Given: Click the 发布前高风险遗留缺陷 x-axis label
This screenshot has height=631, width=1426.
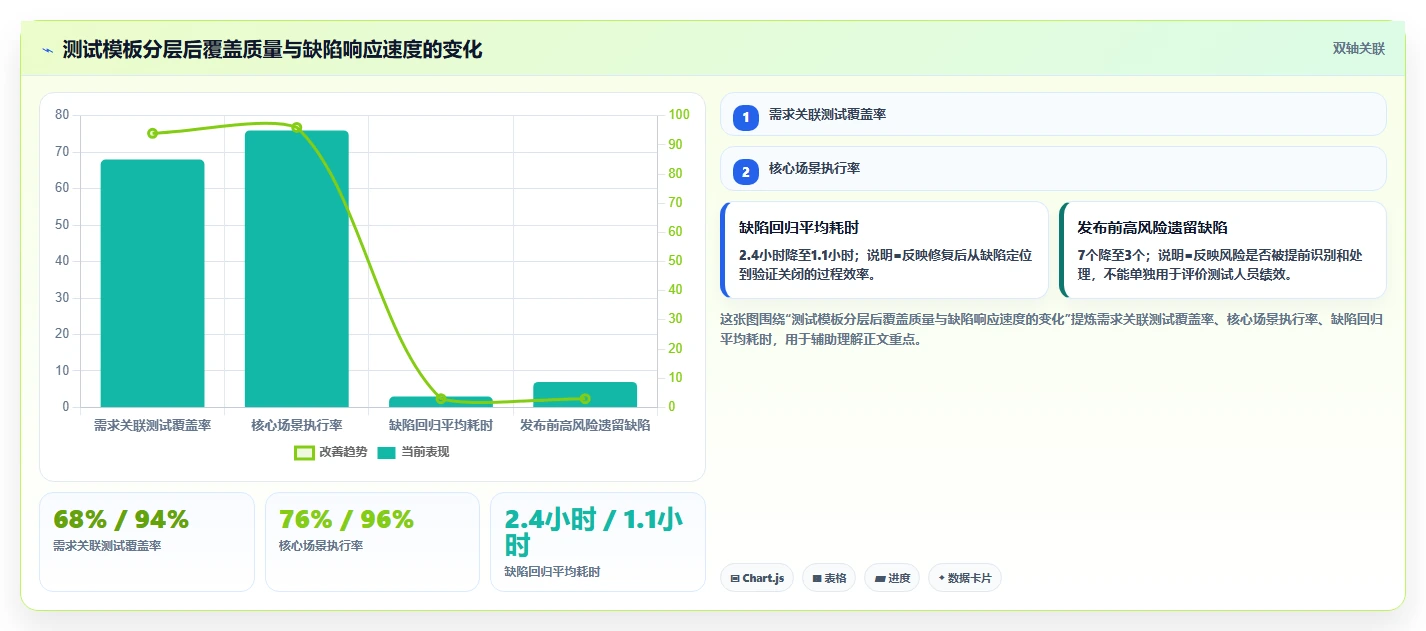Looking at the screenshot, I should tap(585, 425).
